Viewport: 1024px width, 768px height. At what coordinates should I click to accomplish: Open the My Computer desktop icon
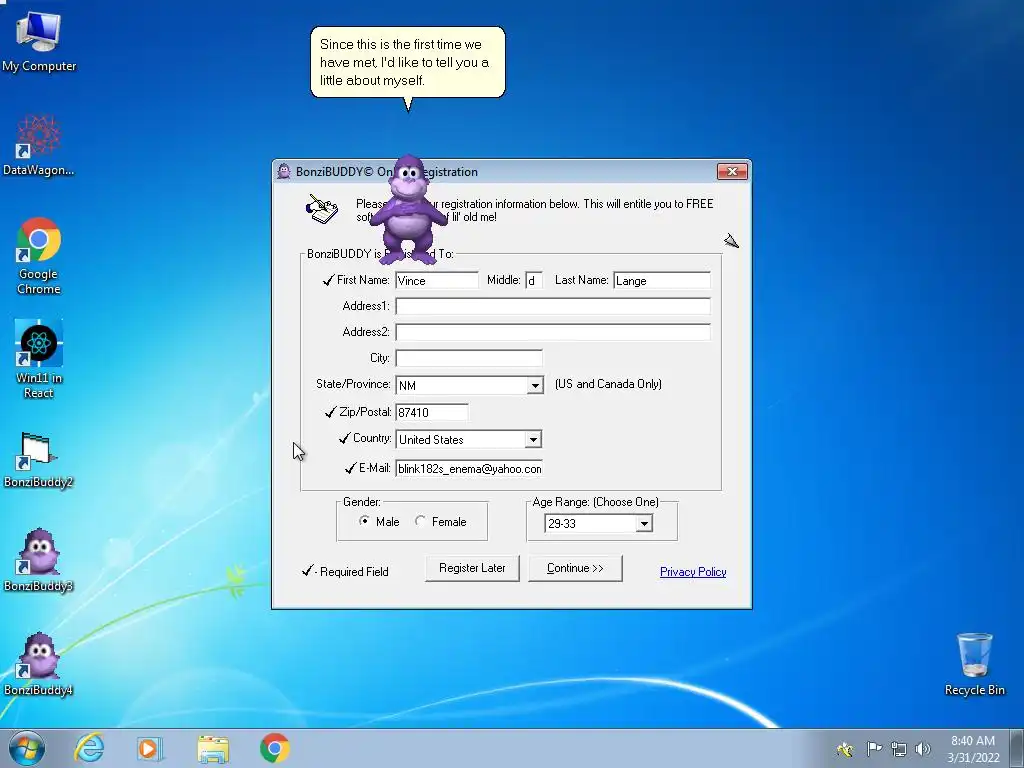pos(39,40)
